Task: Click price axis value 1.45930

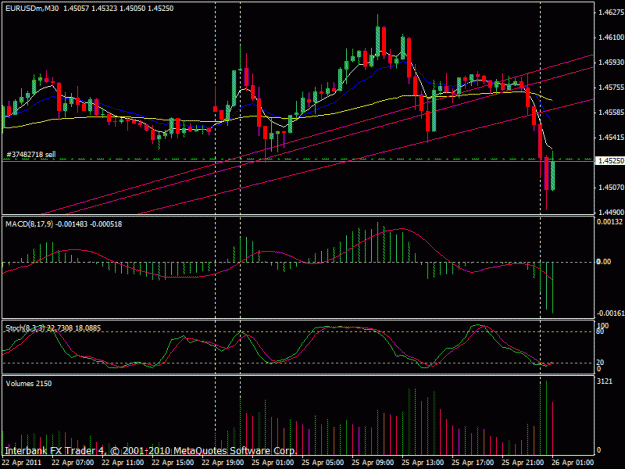Action: pyautogui.click(x=610, y=63)
